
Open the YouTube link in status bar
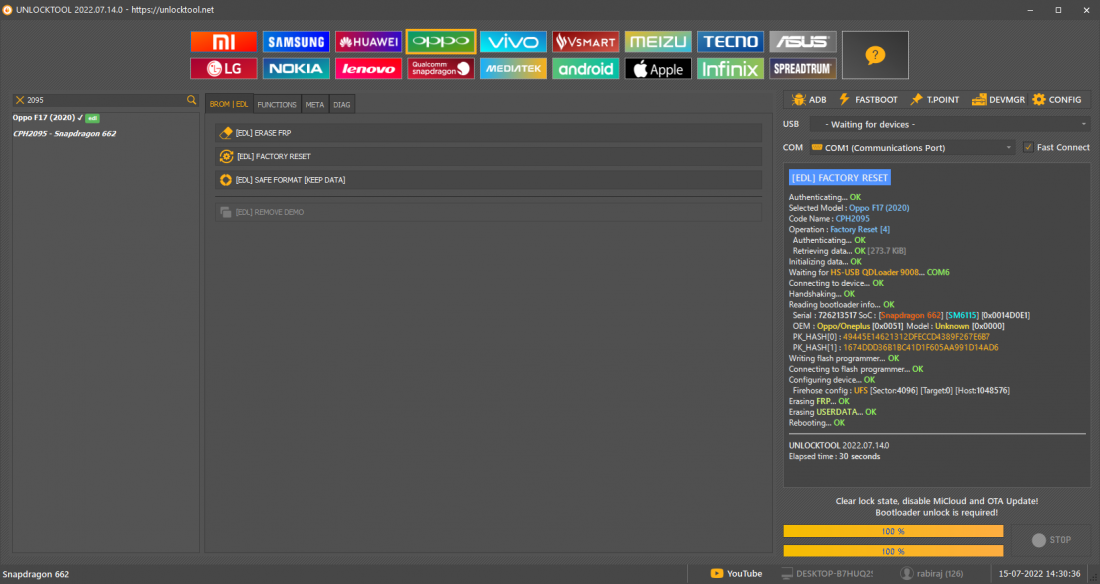click(x=736, y=573)
